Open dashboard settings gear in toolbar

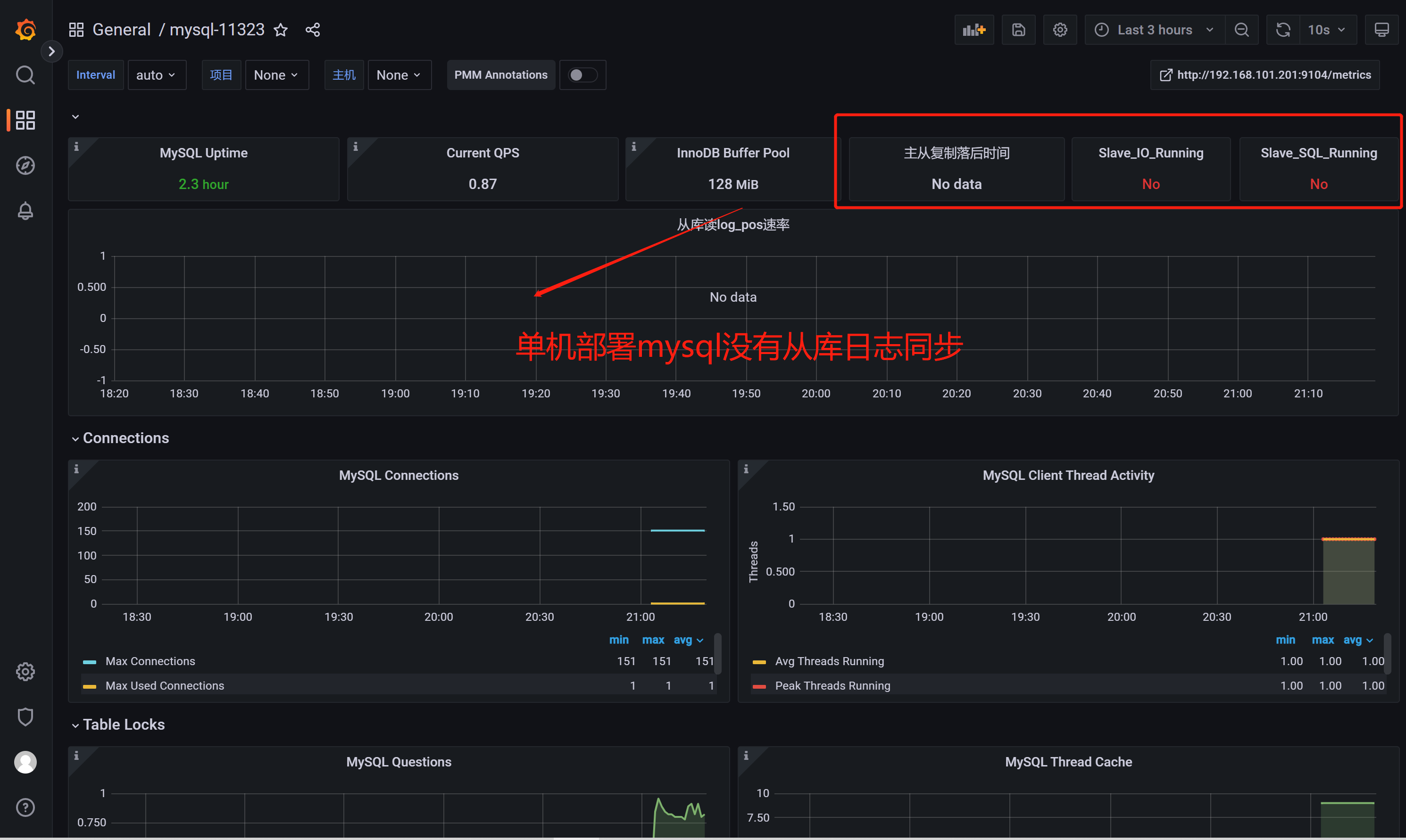pos(1060,29)
